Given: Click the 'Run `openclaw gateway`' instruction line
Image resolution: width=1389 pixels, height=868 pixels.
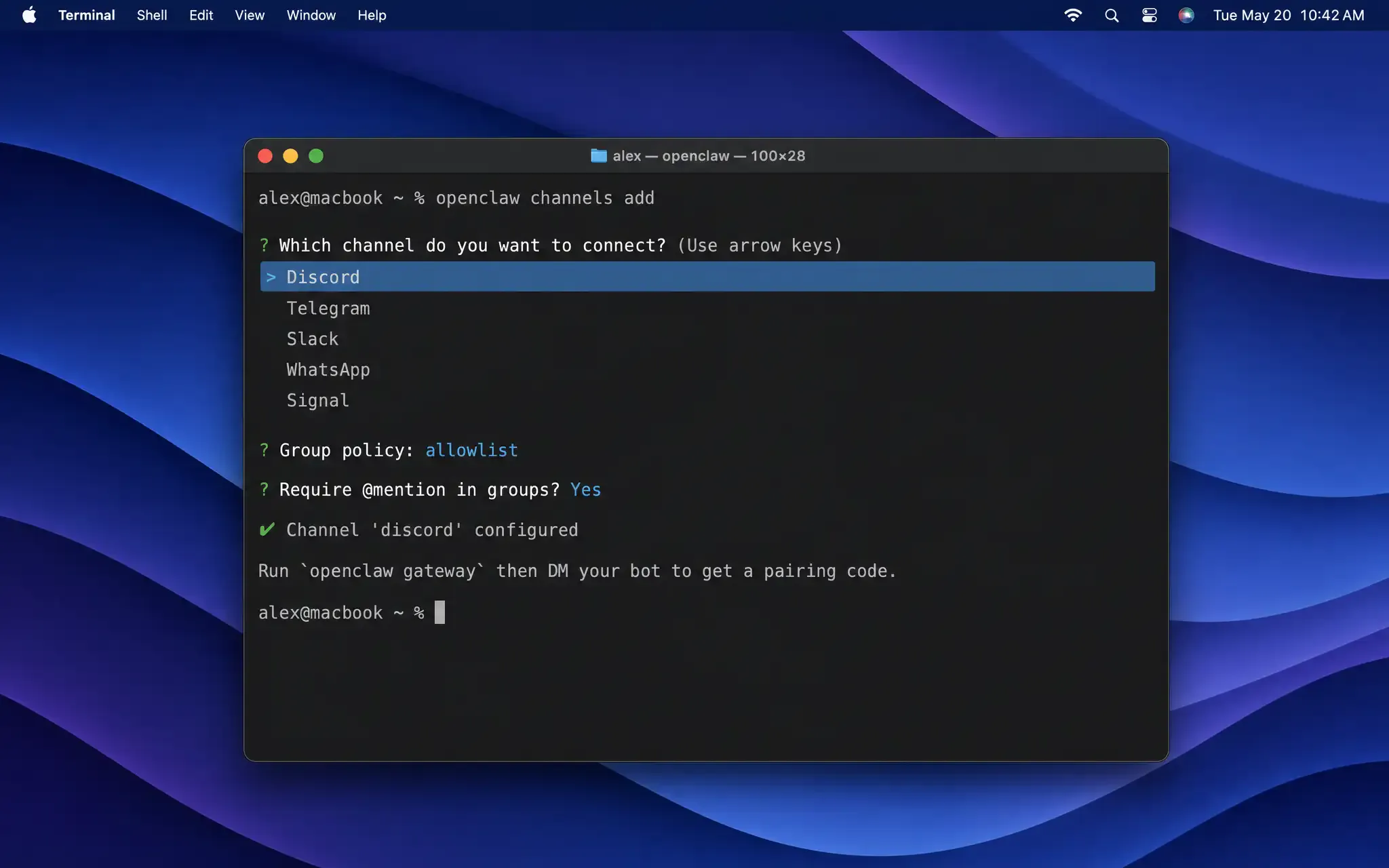Looking at the screenshot, I should point(577,571).
